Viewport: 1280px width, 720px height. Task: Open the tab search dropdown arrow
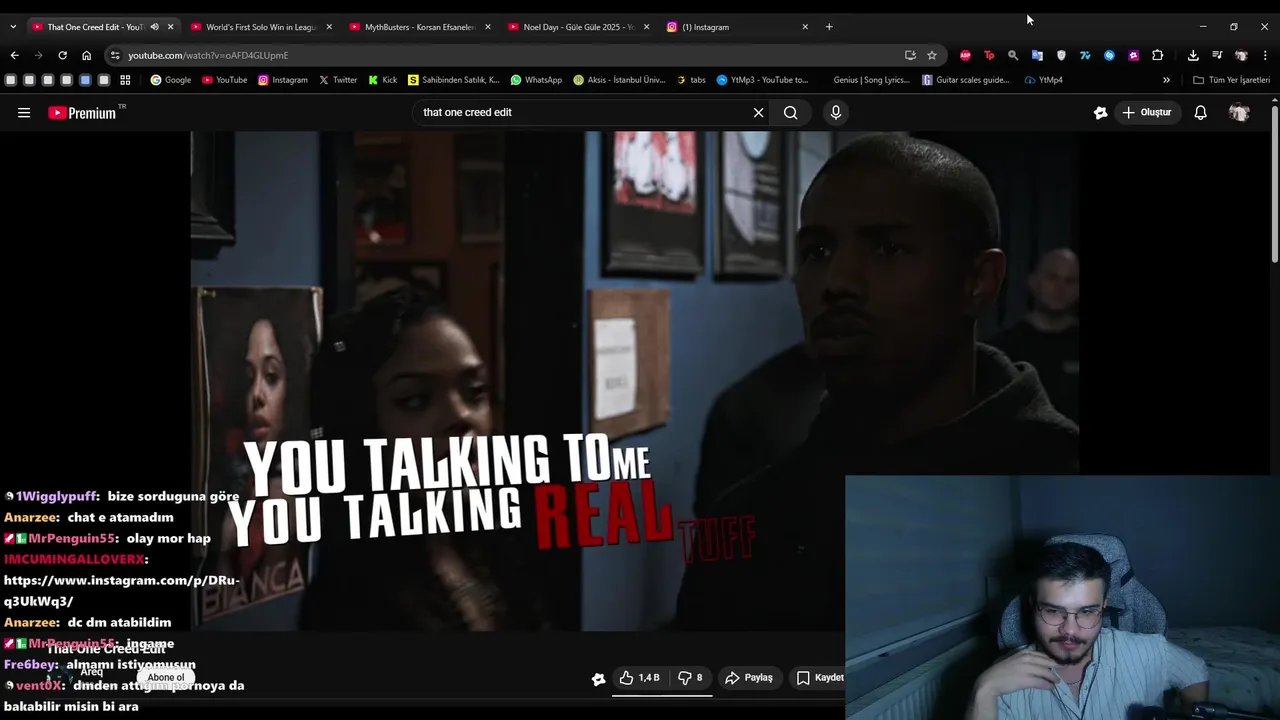(x=13, y=27)
